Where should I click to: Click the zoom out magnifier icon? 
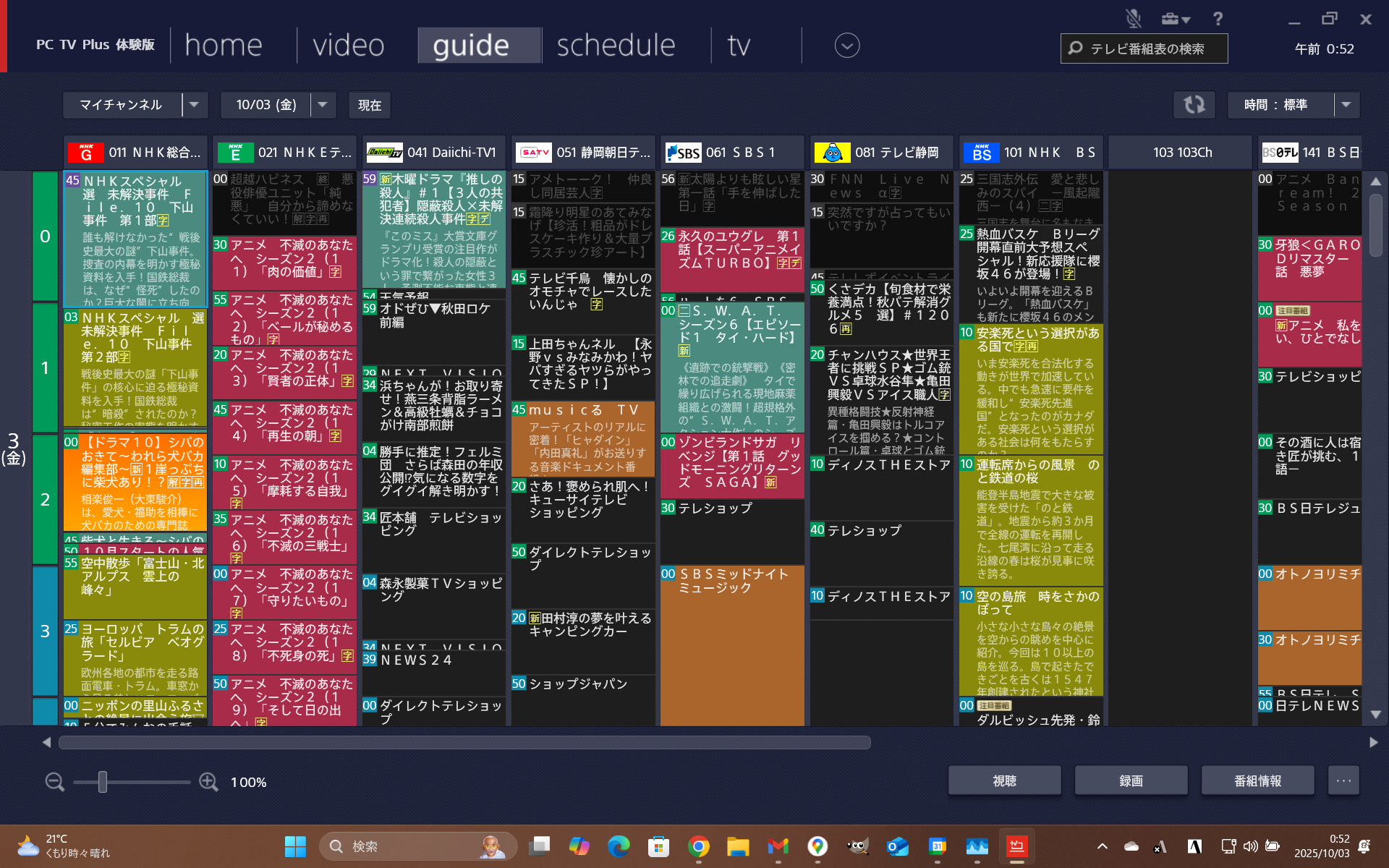54,782
